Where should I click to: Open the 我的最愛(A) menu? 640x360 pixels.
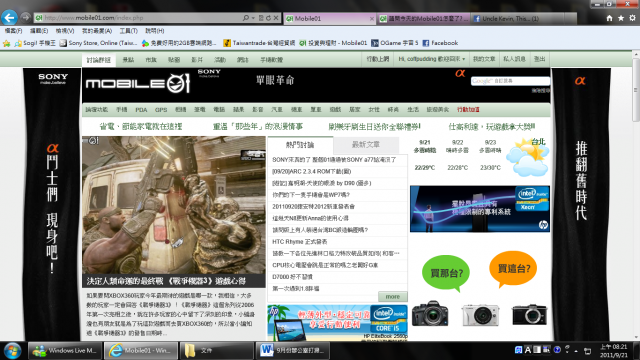point(97,31)
